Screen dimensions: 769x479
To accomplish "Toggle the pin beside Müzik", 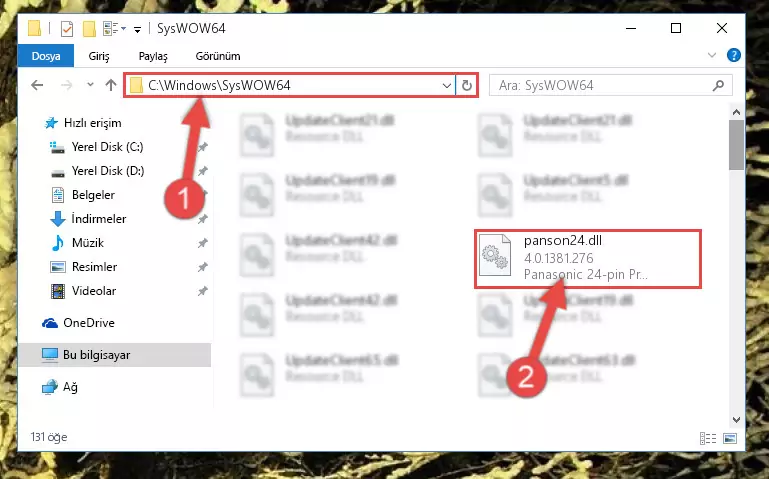I will (203, 243).
